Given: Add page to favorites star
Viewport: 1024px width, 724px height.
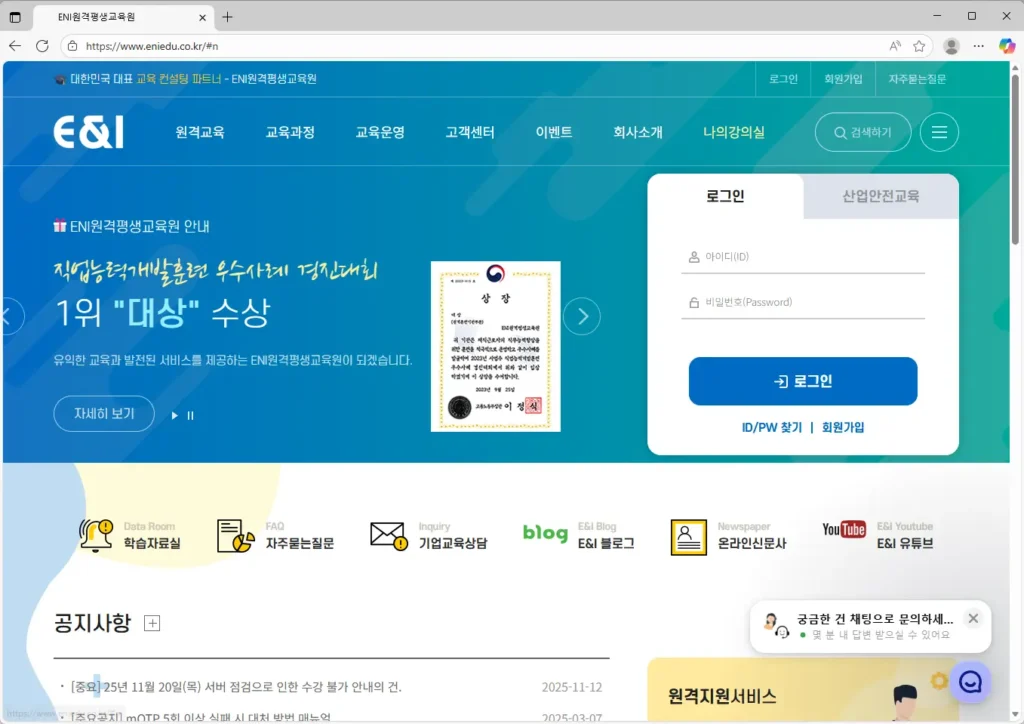Looking at the screenshot, I should point(919,46).
